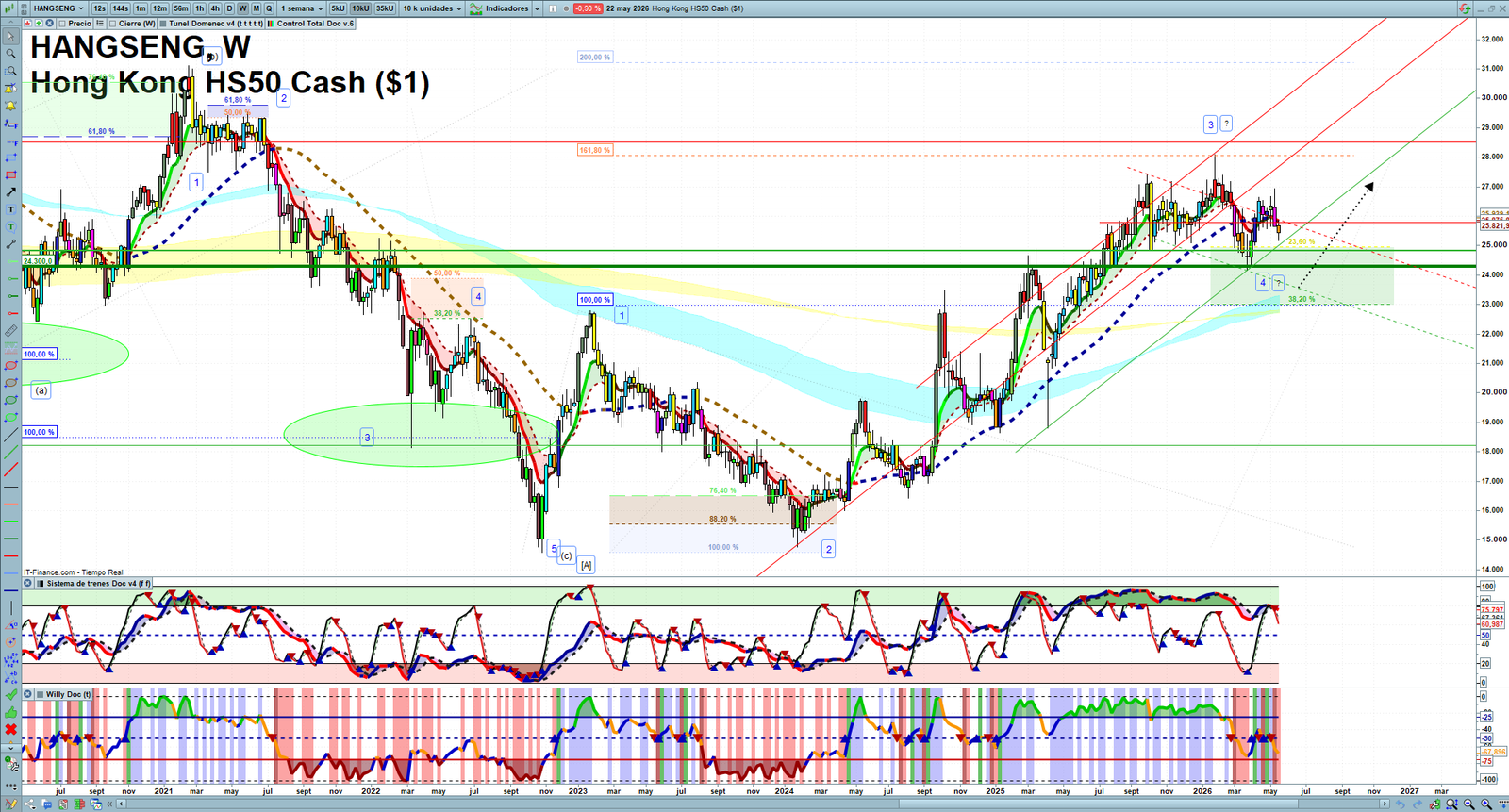Image resolution: width=1509 pixels, height=812 pixels.
Task: Click the red plus add-panel icon
Action: [28, 23]
